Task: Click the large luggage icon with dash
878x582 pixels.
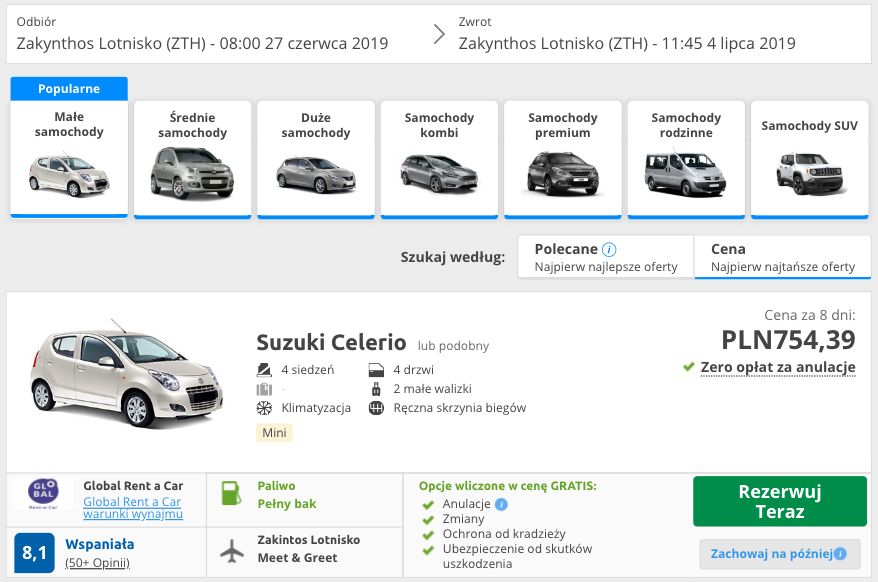Action: click(264, 389)
